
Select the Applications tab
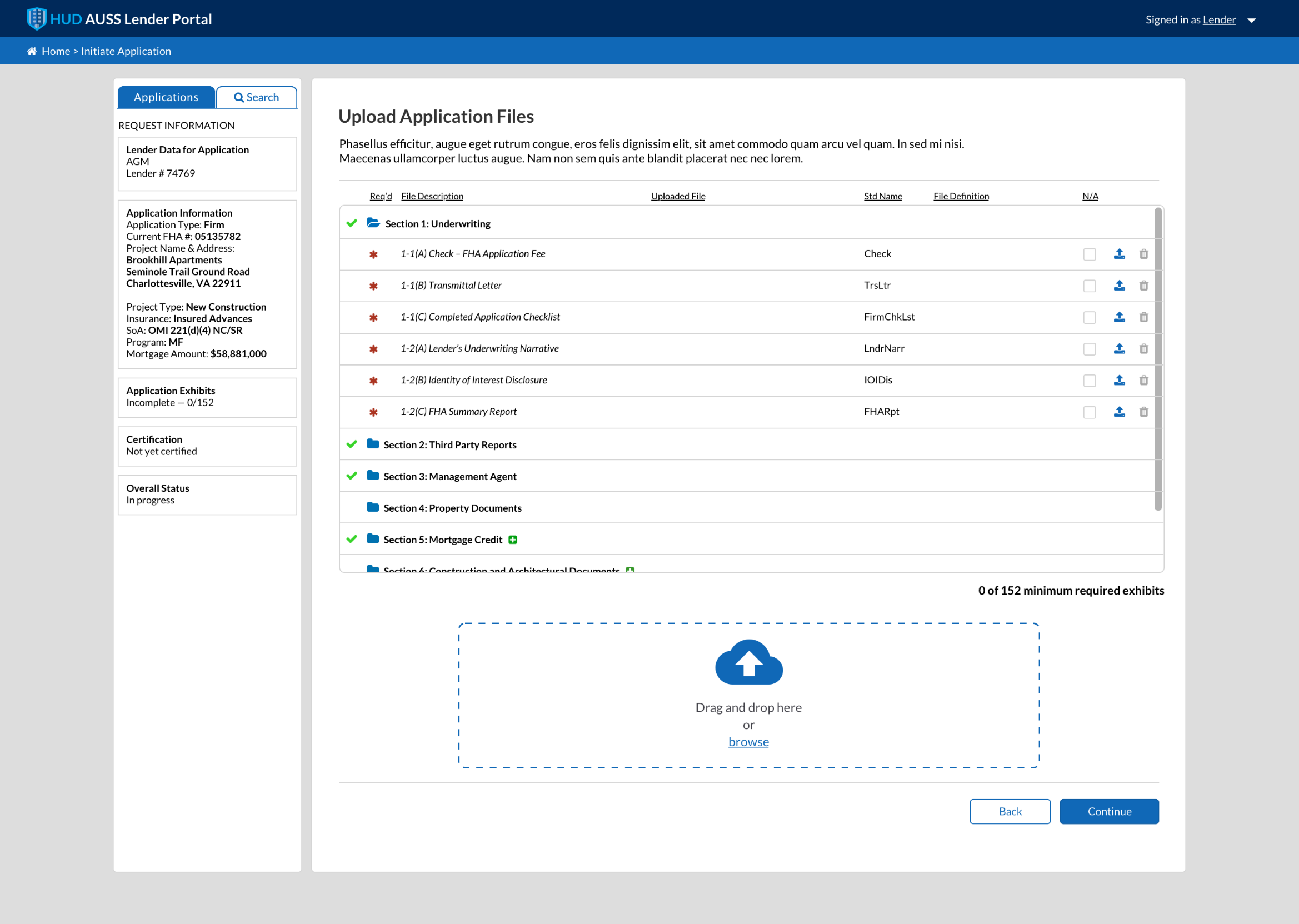[x=166, y=97]
